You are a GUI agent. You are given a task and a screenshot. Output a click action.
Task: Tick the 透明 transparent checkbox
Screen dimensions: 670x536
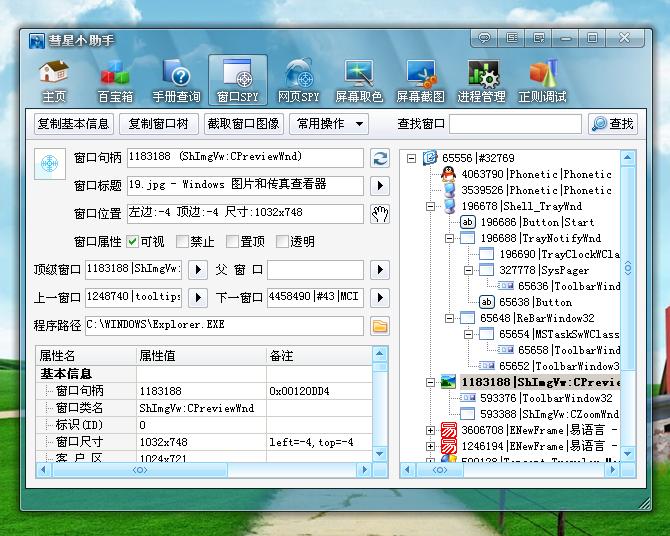tap(281, 241)
